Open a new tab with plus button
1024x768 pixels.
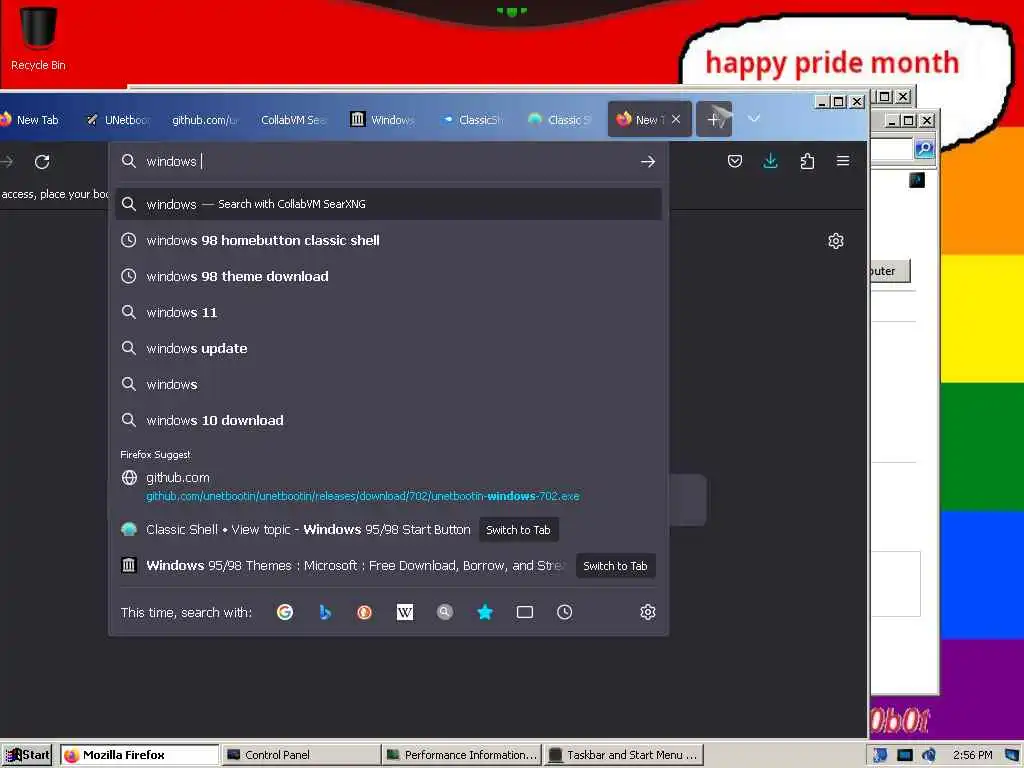714,120
